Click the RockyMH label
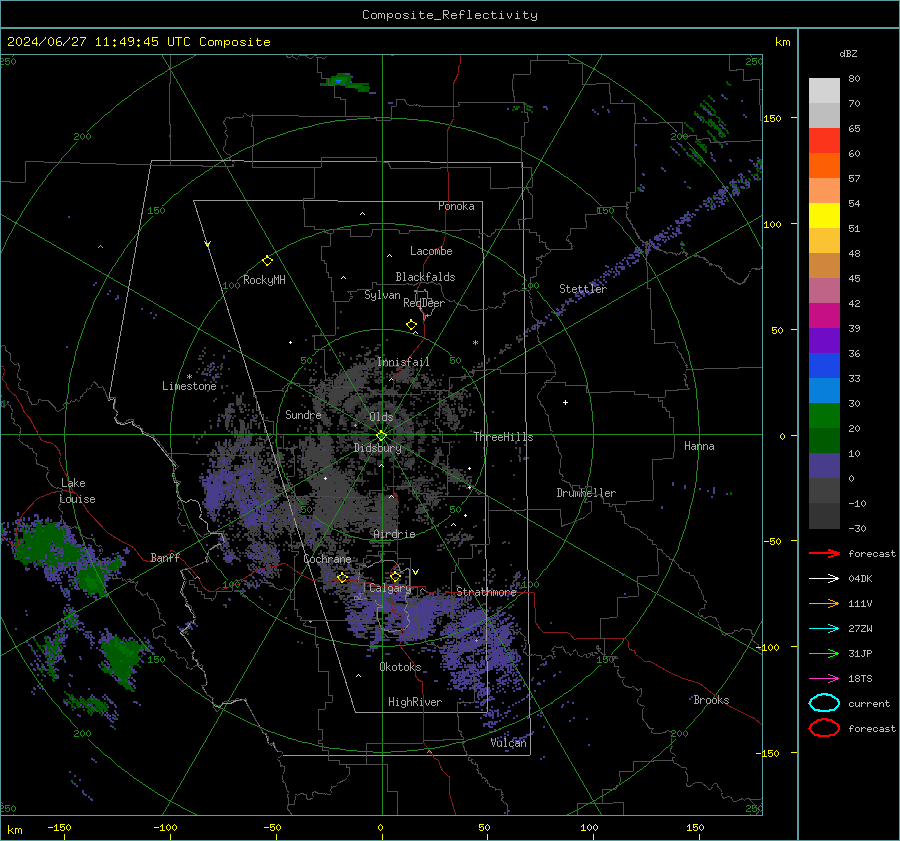 pyautogui.click(x=264, y=280)
